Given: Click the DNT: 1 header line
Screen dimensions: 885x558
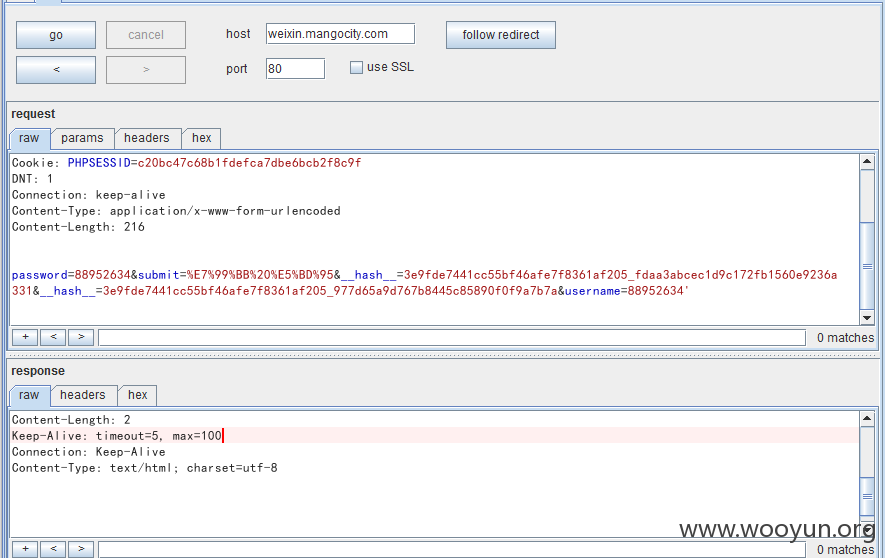Looking at the screenshot, I should tap(32, 179).
